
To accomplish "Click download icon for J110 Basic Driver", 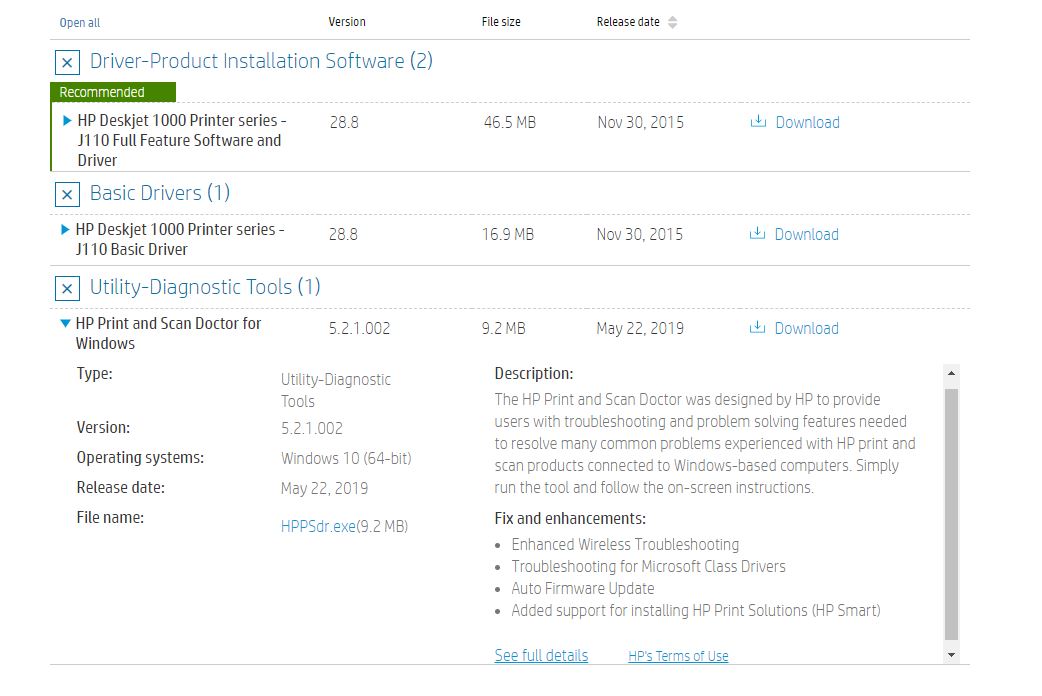I will [758, 234].
